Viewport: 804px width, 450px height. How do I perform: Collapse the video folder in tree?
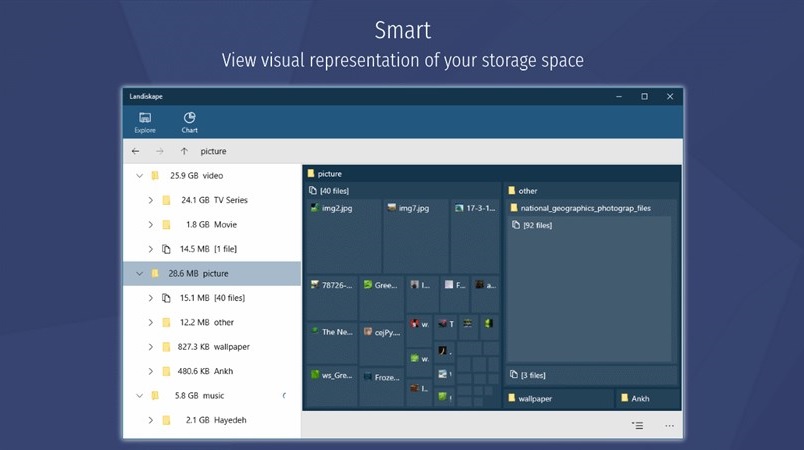click(139, 176)
